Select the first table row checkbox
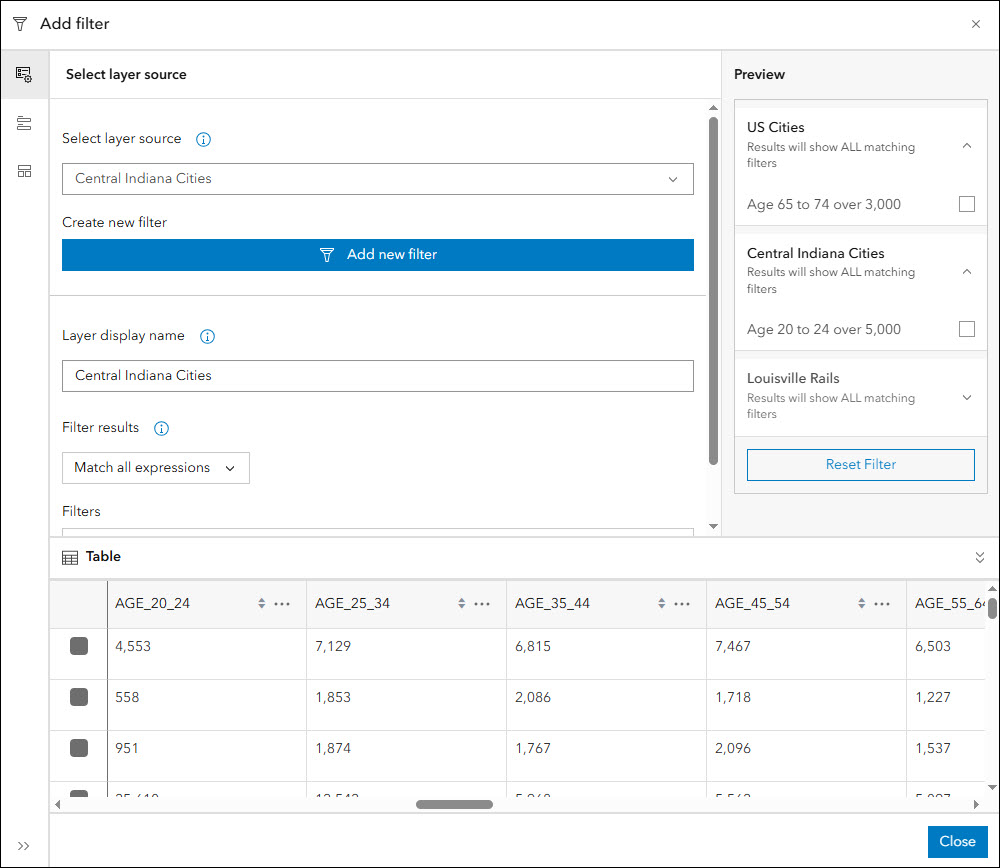The image size is (1000, 868). (x=79, y=646)
